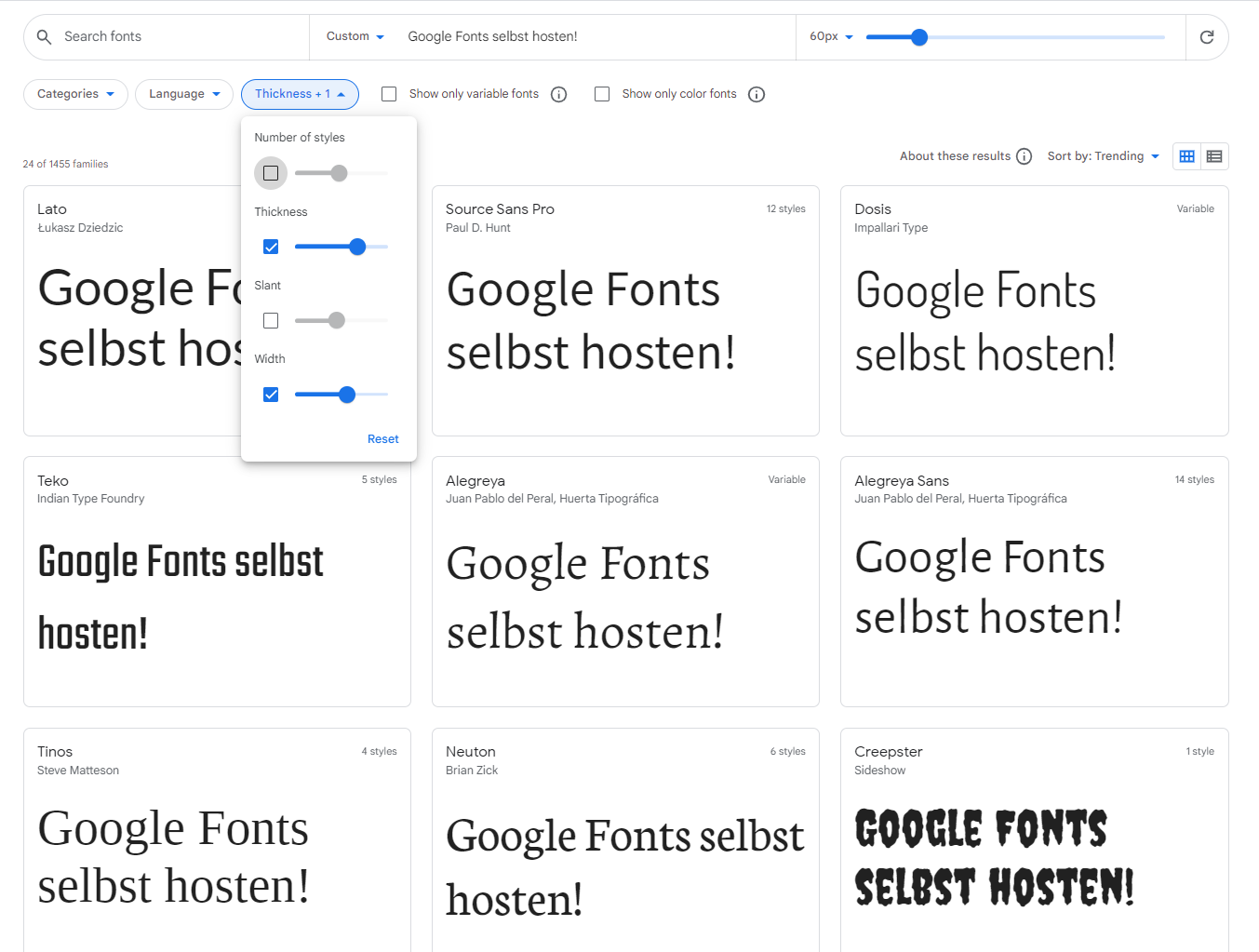The image size is (1259, 952).
Task: Switch to grid view
Action: tap(1187, 156)
